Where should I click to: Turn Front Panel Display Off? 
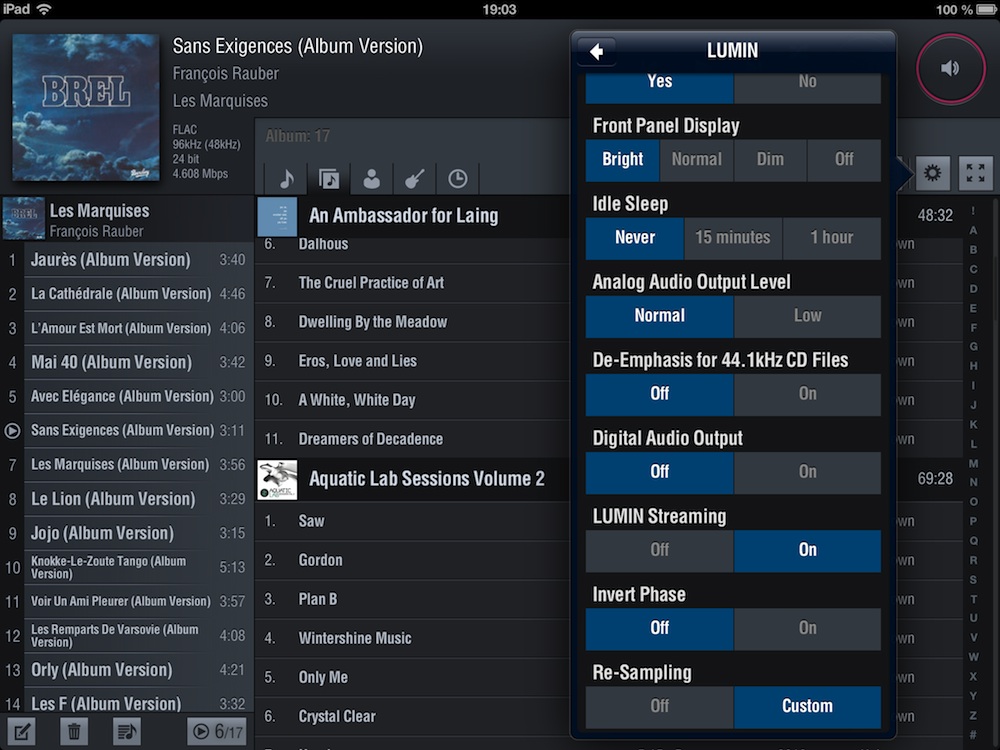(x=844, y=160)
